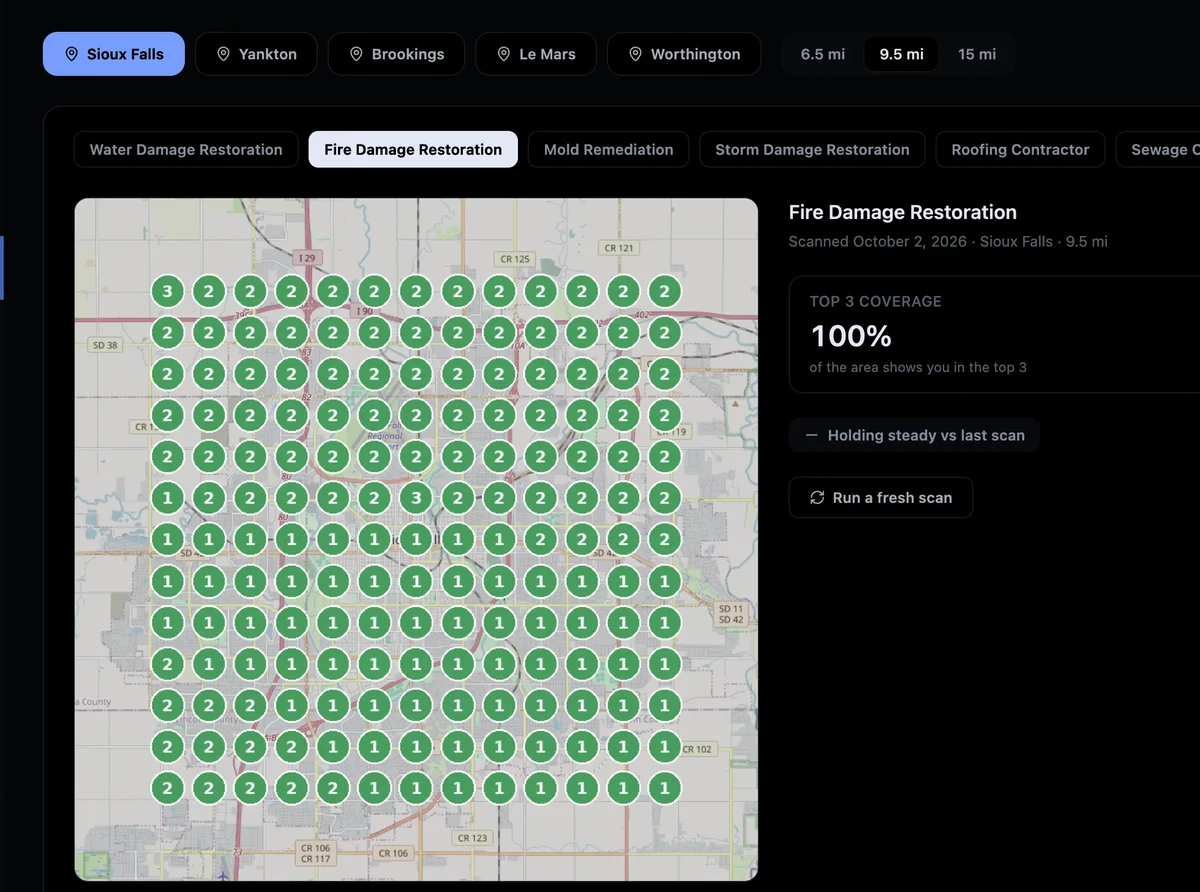
Task: Click the rank 2 marker at grid's top-right corner
Action: 664,292
